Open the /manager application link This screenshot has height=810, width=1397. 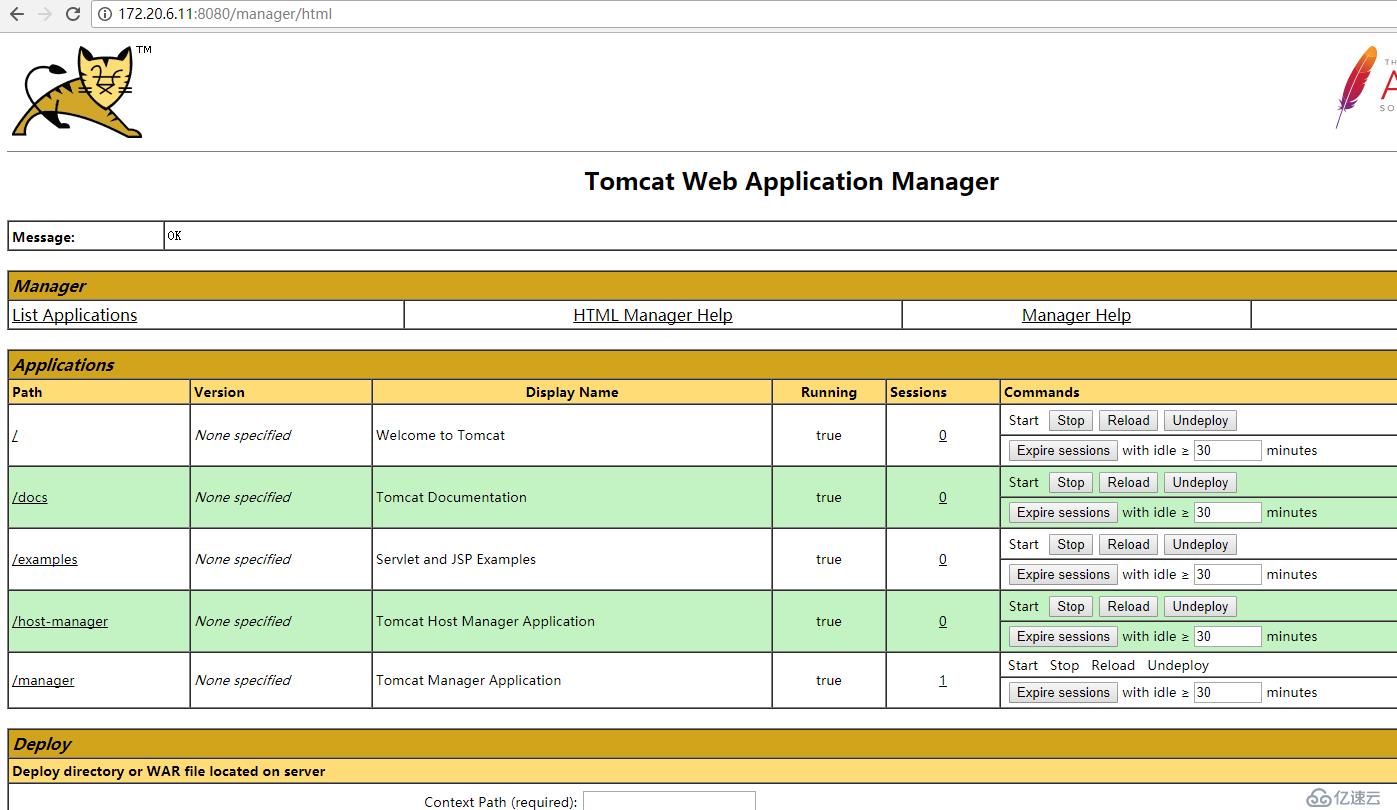click(43, 680)
